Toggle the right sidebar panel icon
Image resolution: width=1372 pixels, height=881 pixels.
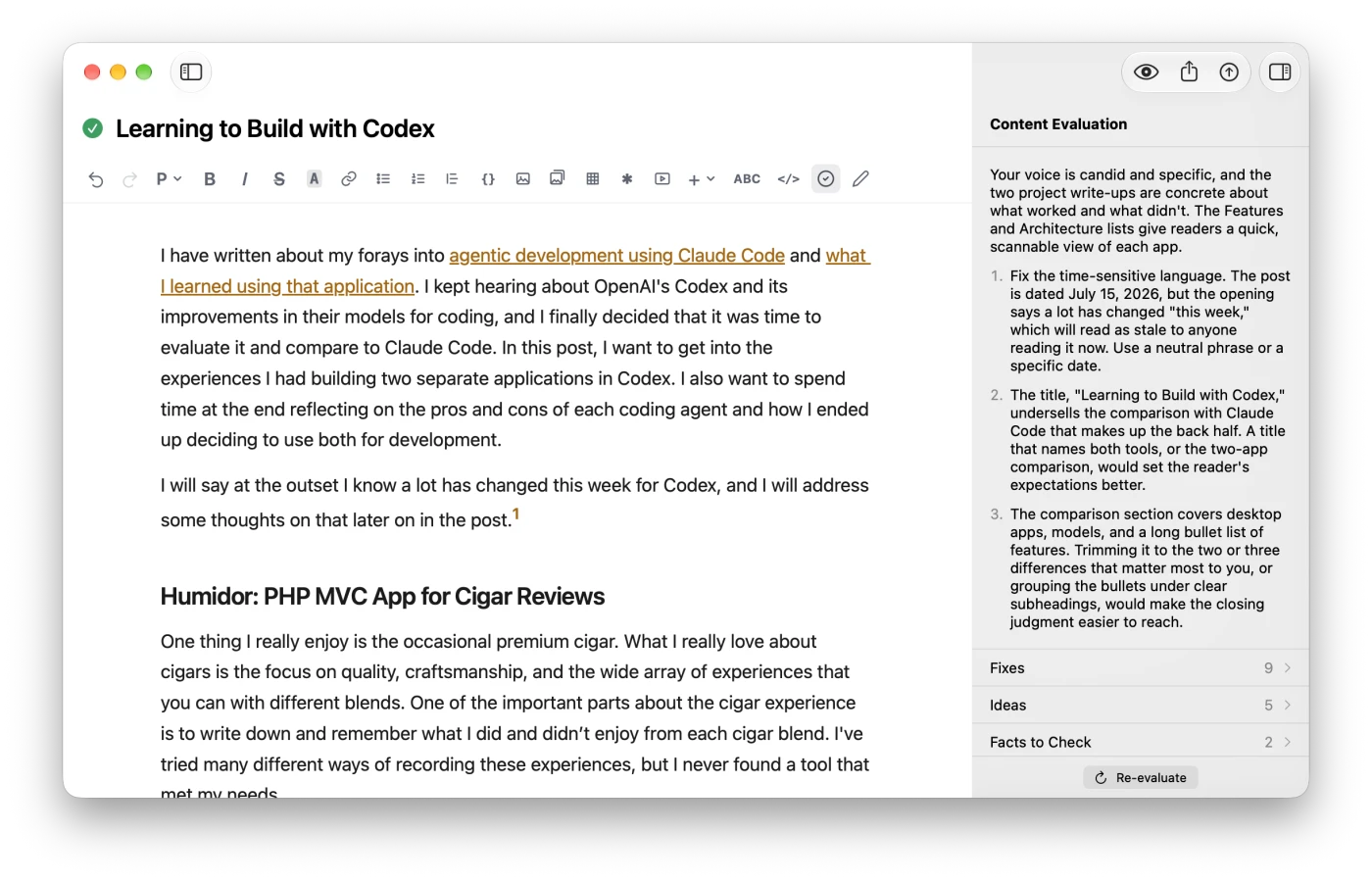pyautogui.click(x=1280, y=72)
